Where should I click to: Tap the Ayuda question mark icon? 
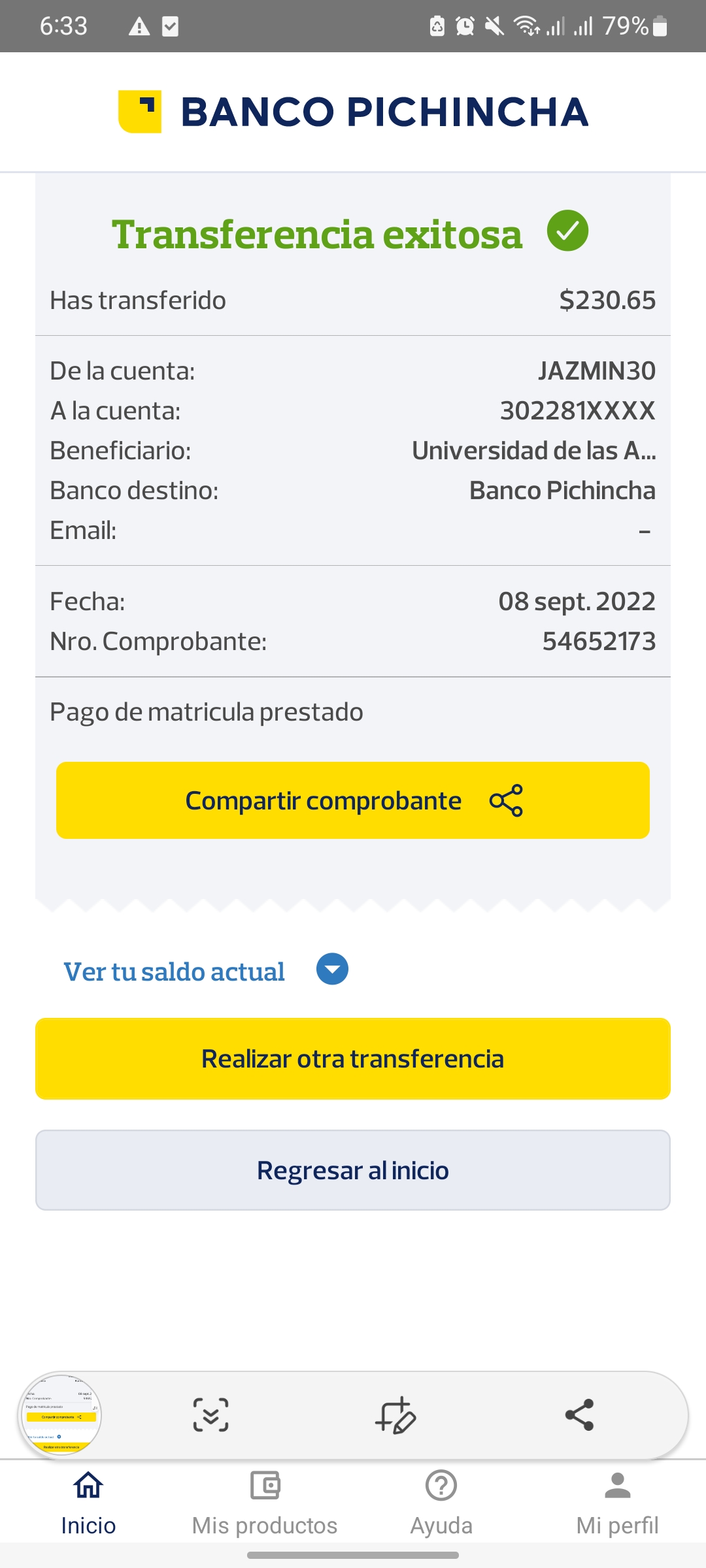click(x=441, y=1486)
